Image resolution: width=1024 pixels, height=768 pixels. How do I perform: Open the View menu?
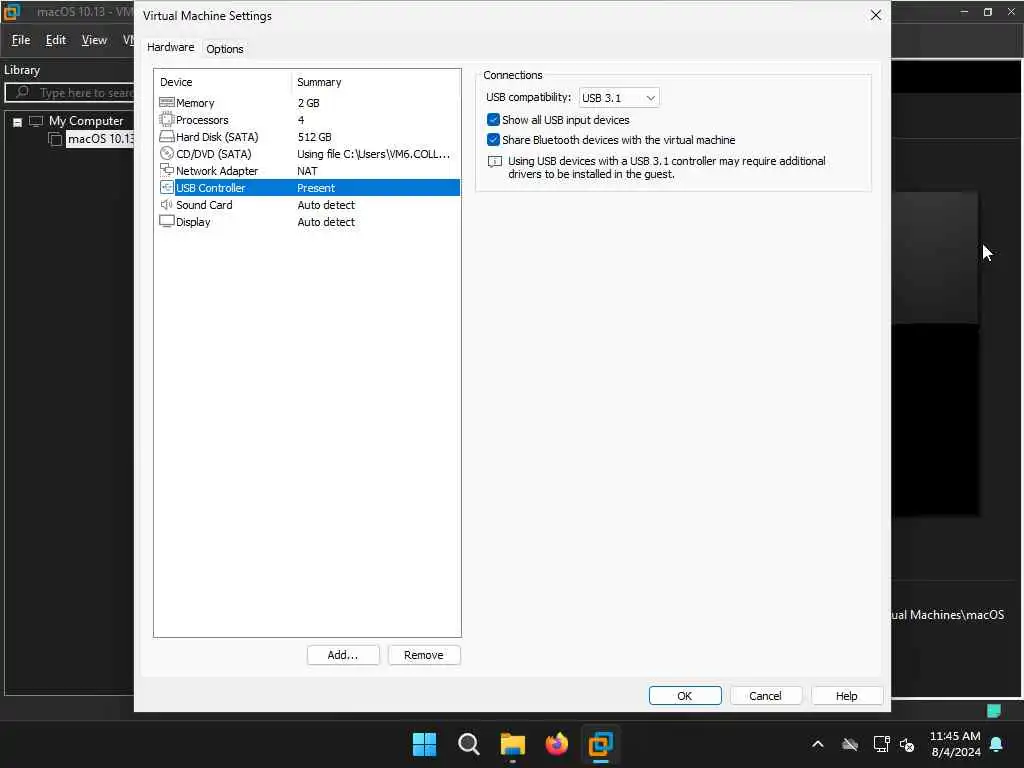[94, 40]
